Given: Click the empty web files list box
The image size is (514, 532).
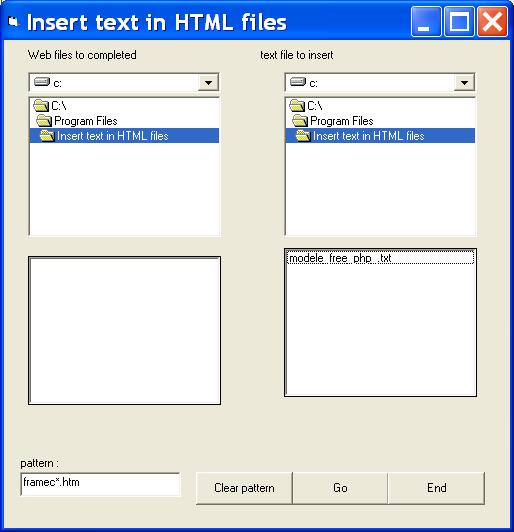Looking at the screenshot, I should click(125, 330).
